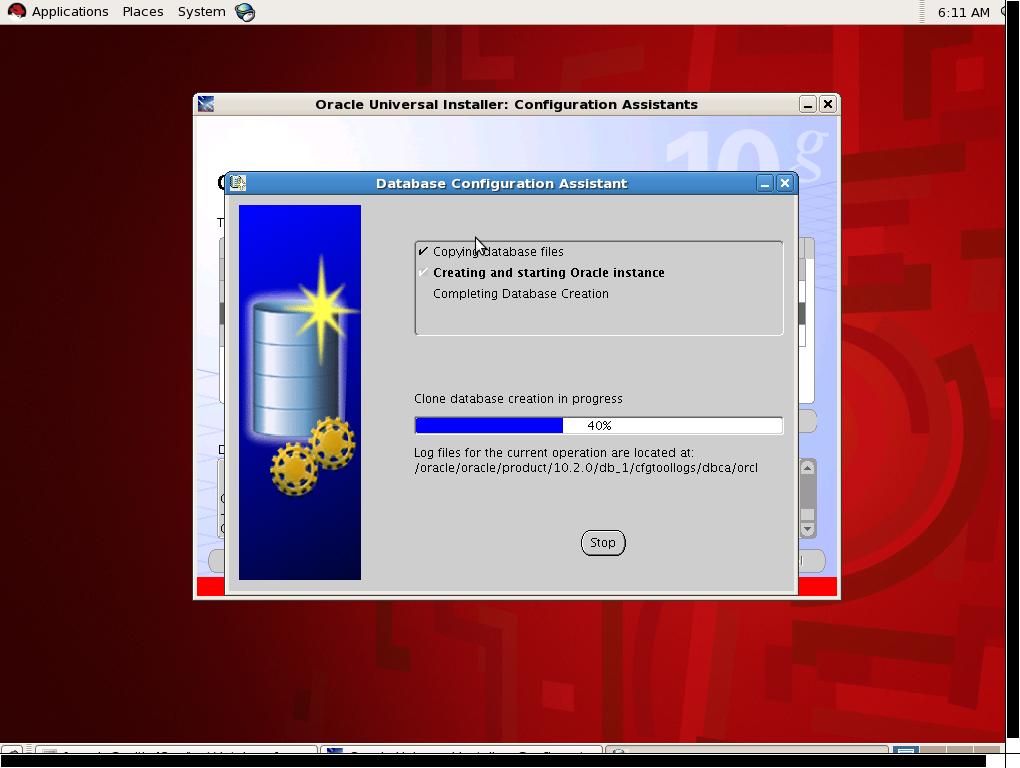Click installer window scrollbar up arrow
1020x768 pixels.
click(807, 468)
